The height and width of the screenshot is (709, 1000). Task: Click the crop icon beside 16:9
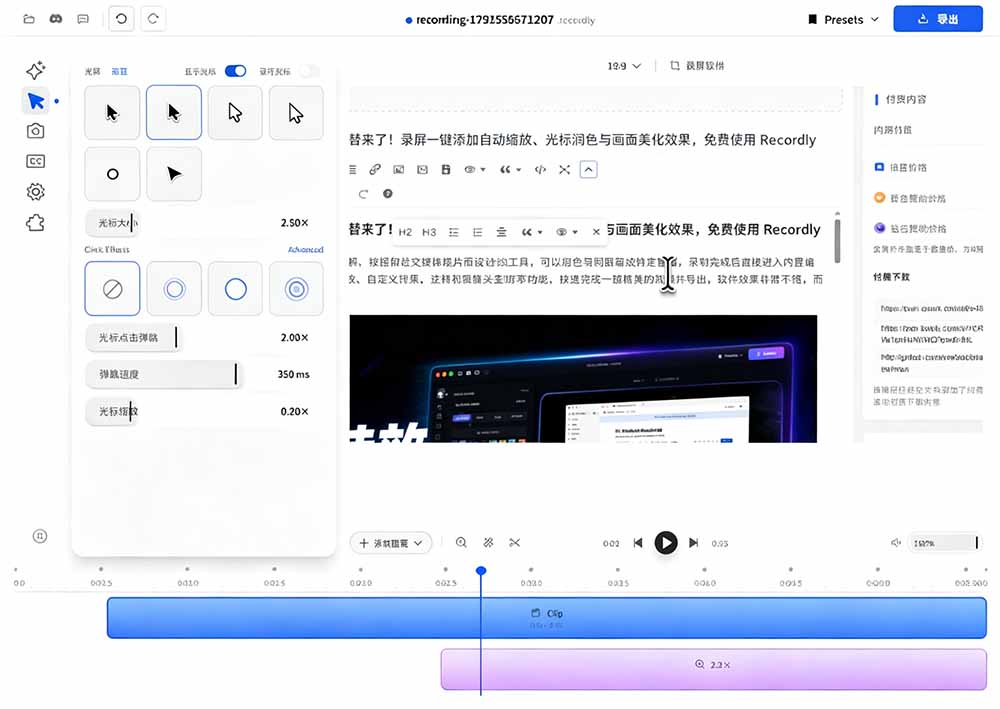[x=675, y=66]
